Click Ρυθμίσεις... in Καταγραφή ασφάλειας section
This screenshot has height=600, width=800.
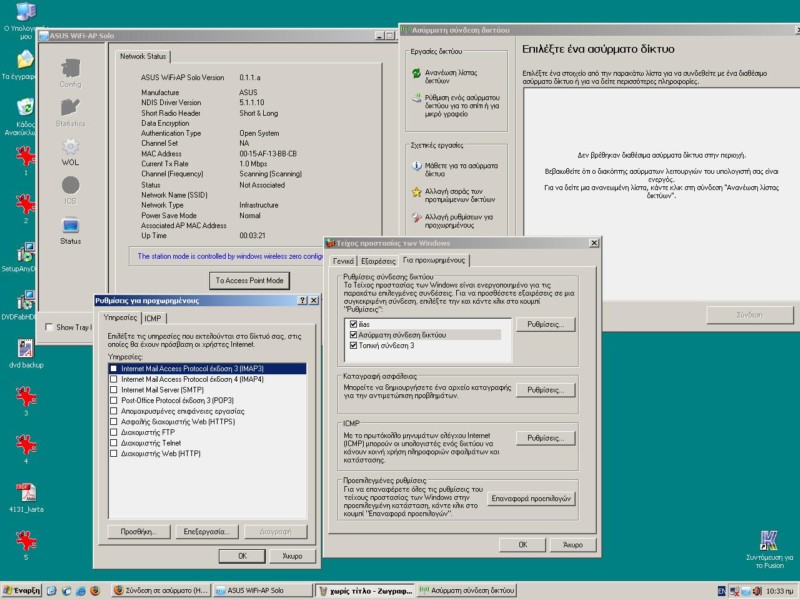[x=545, y=390]
